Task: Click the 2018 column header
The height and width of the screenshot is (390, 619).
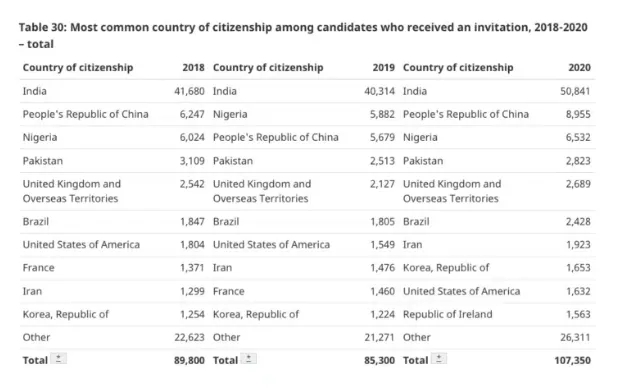Action: pos(193,68)
